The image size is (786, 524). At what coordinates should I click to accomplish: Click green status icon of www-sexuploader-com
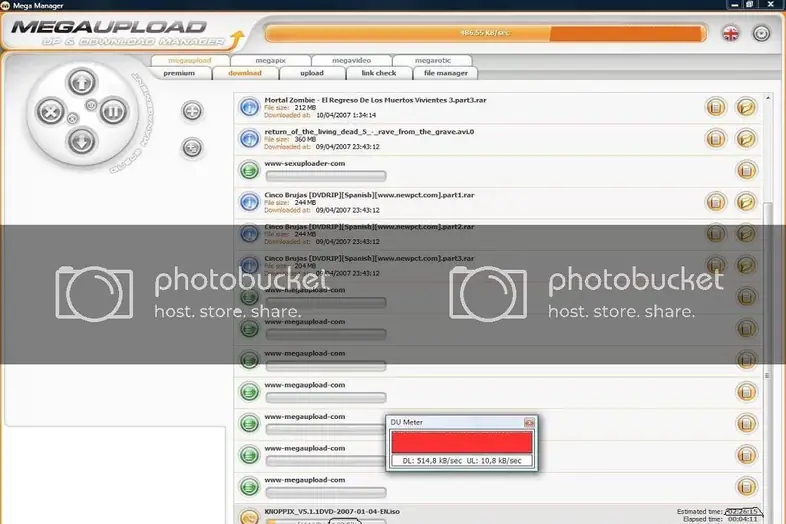tap(249, 170)
